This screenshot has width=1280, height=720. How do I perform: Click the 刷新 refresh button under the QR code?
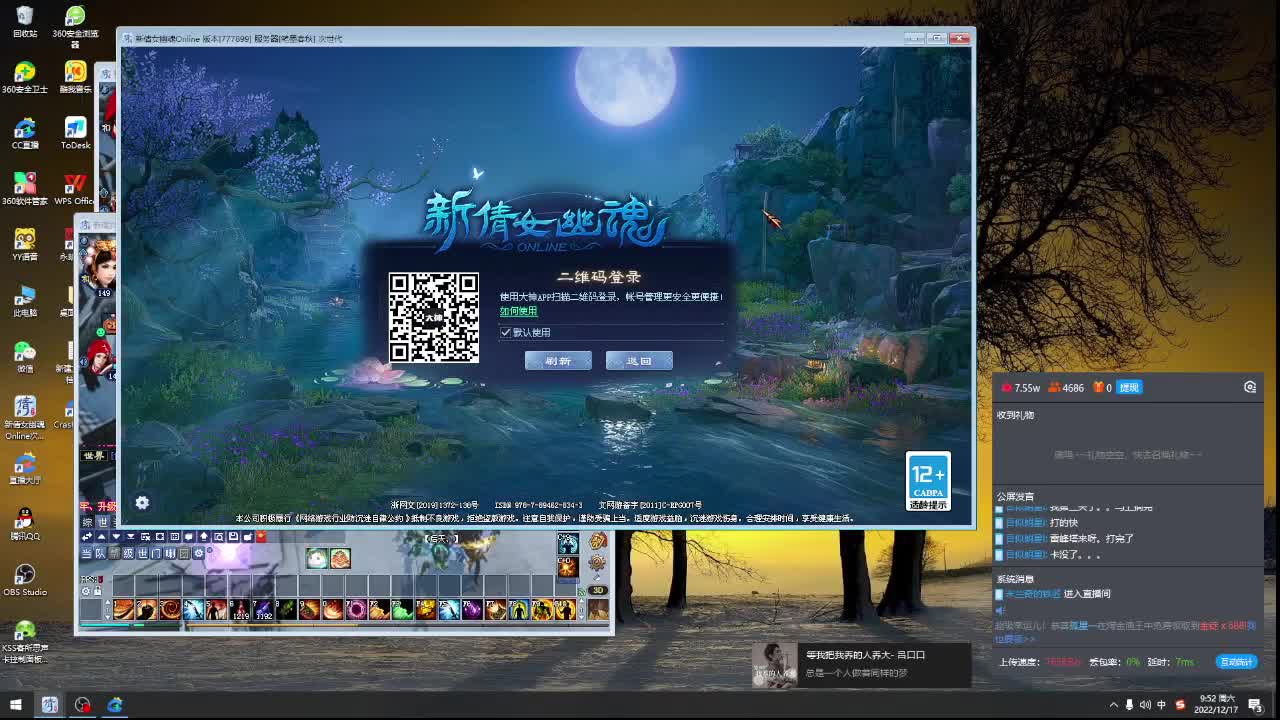[558, 361]
